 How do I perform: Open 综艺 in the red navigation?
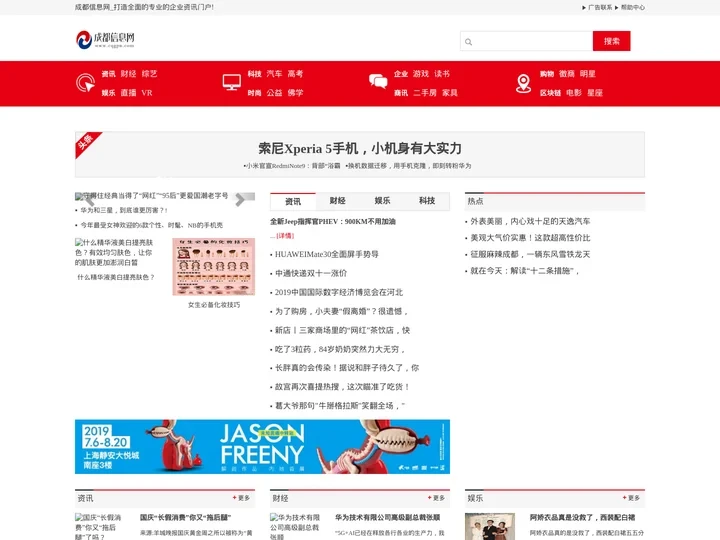[x=149, y=74]
